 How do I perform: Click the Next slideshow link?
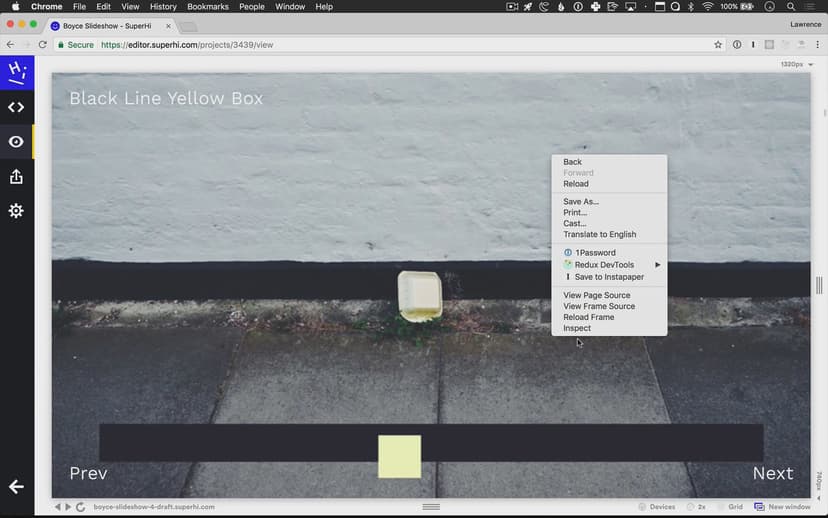point(772,473)
